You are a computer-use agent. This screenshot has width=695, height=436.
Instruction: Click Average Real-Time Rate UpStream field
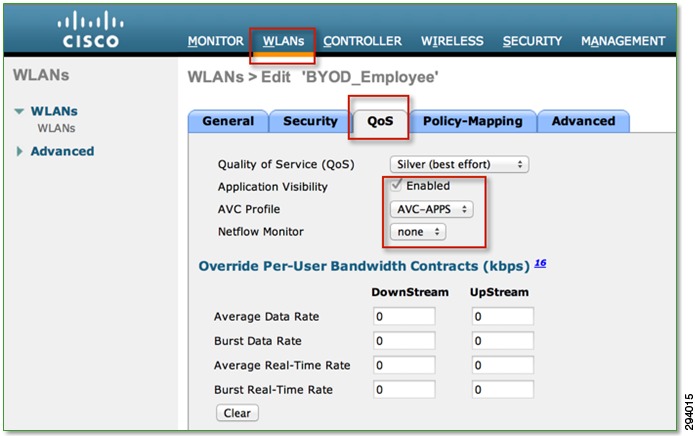coord(503,365)
